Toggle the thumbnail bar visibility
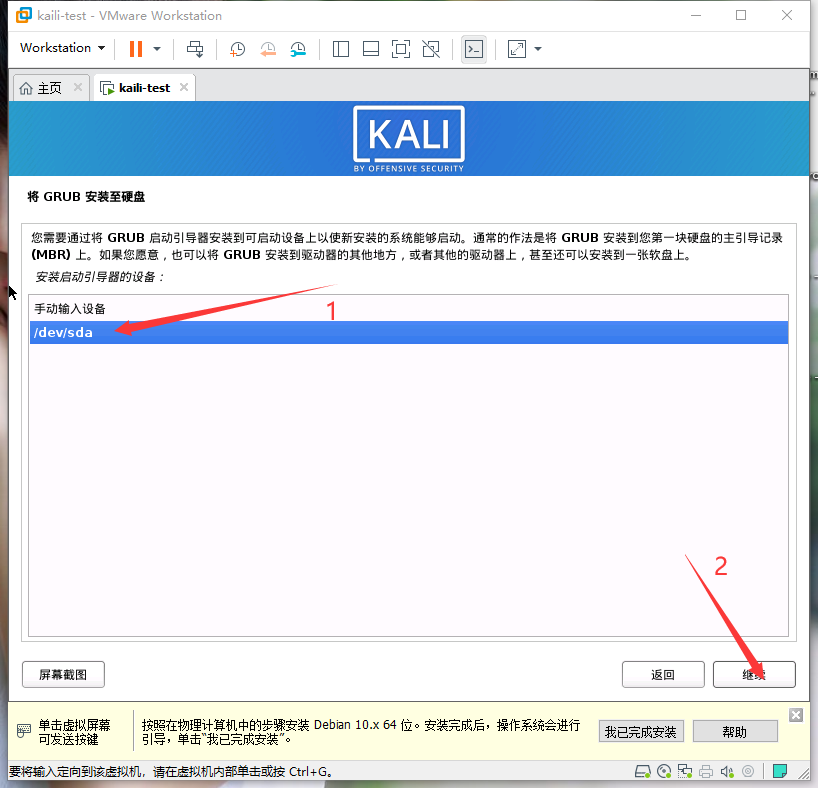818x788 pixels. [371, 48]
